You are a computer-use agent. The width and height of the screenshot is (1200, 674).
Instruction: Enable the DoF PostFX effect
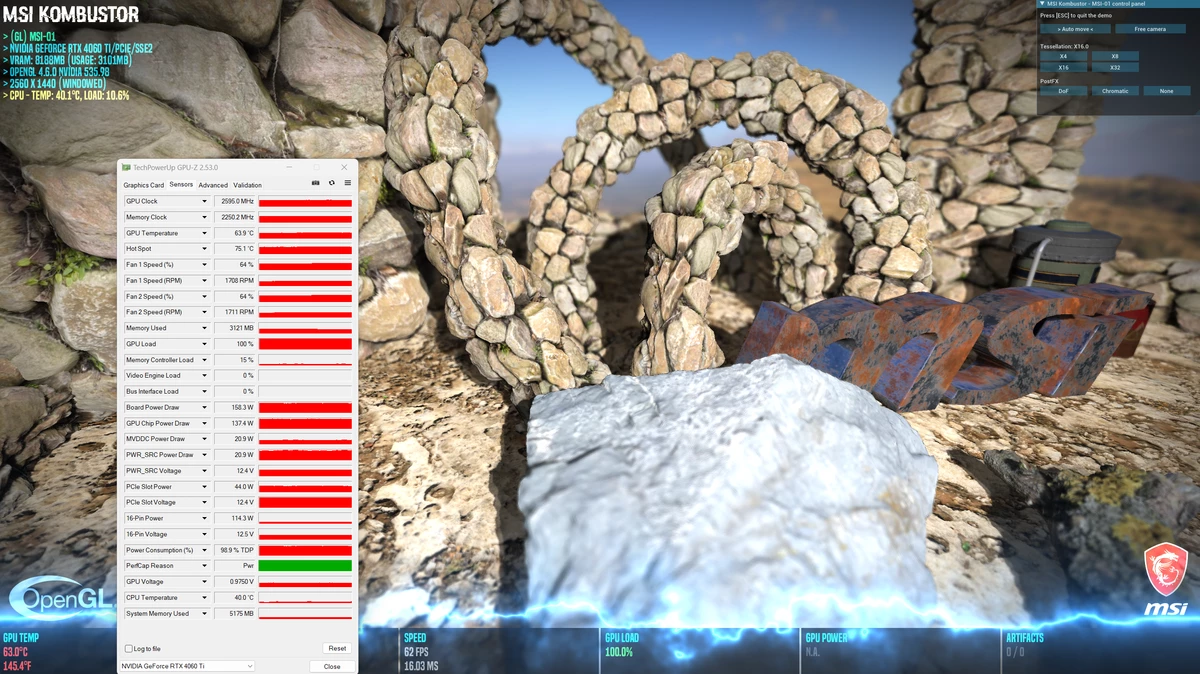click(x=1064, y=91)
